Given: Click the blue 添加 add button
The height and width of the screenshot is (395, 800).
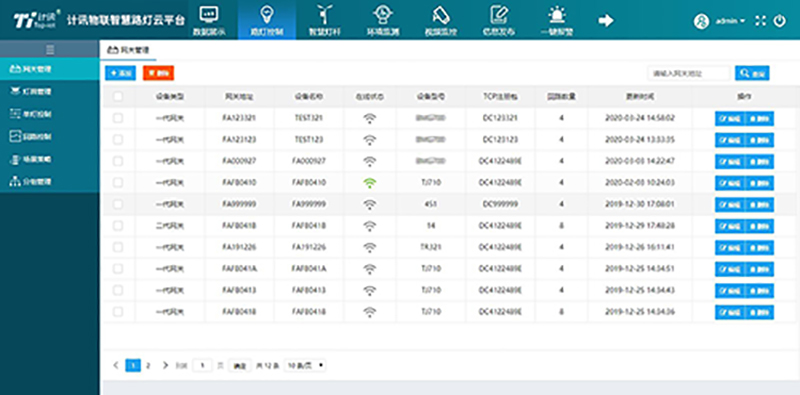Looking at the screenshot, I should pos(120,73).
